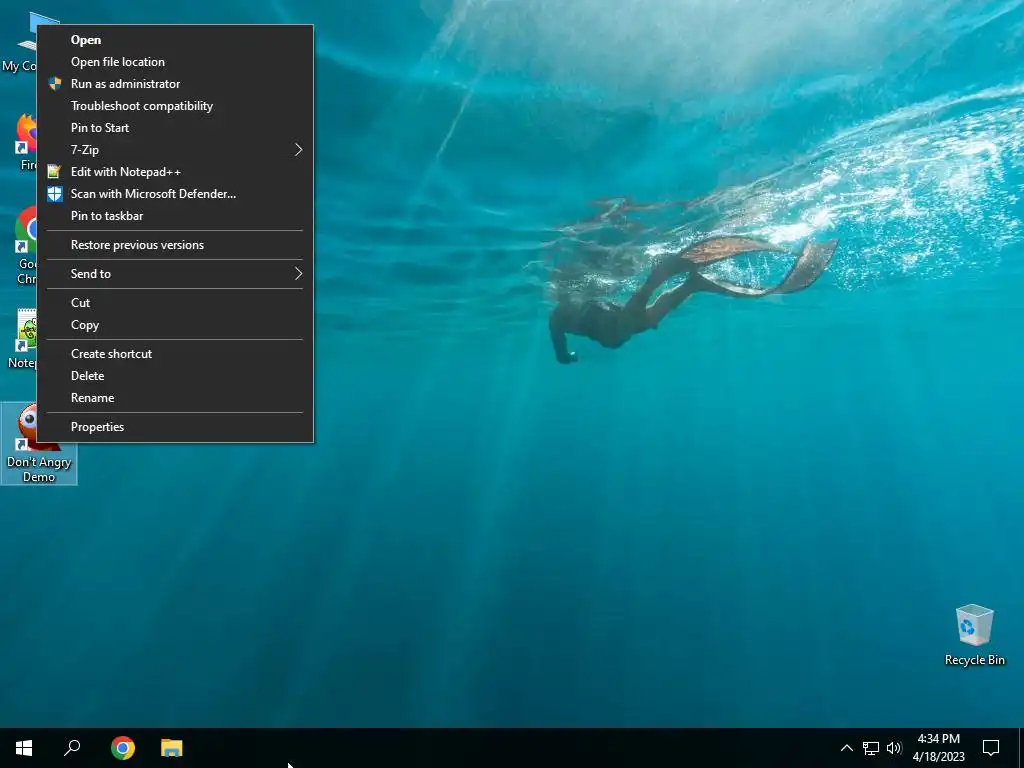The height and width of the screenshot is (768, 1024).
Task: Expand the Send to submenu
Action: [175, 274]
